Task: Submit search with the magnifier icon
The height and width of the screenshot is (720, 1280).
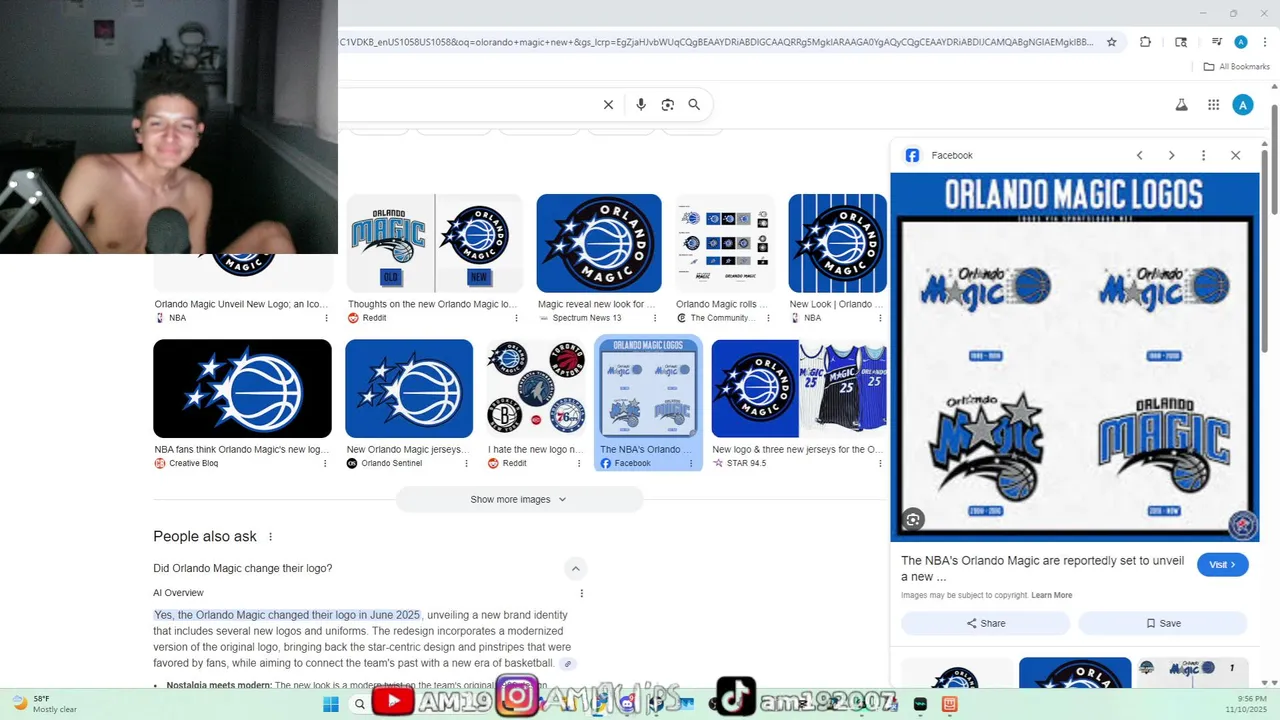Action: 694,104
